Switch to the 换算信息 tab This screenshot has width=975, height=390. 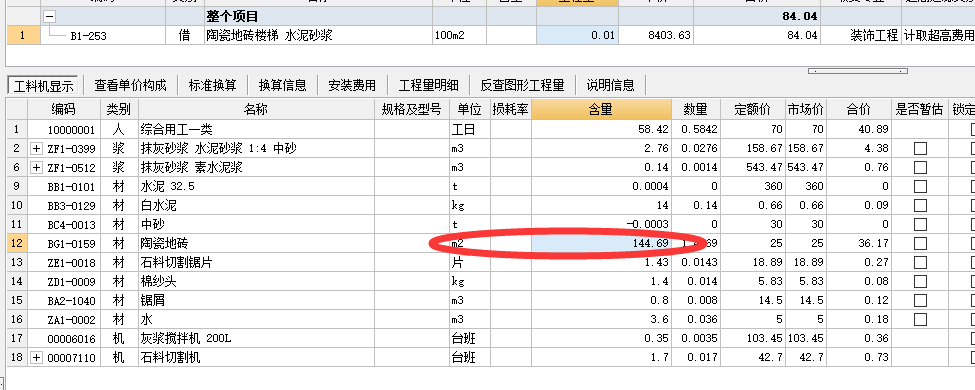tap(282, 85)
